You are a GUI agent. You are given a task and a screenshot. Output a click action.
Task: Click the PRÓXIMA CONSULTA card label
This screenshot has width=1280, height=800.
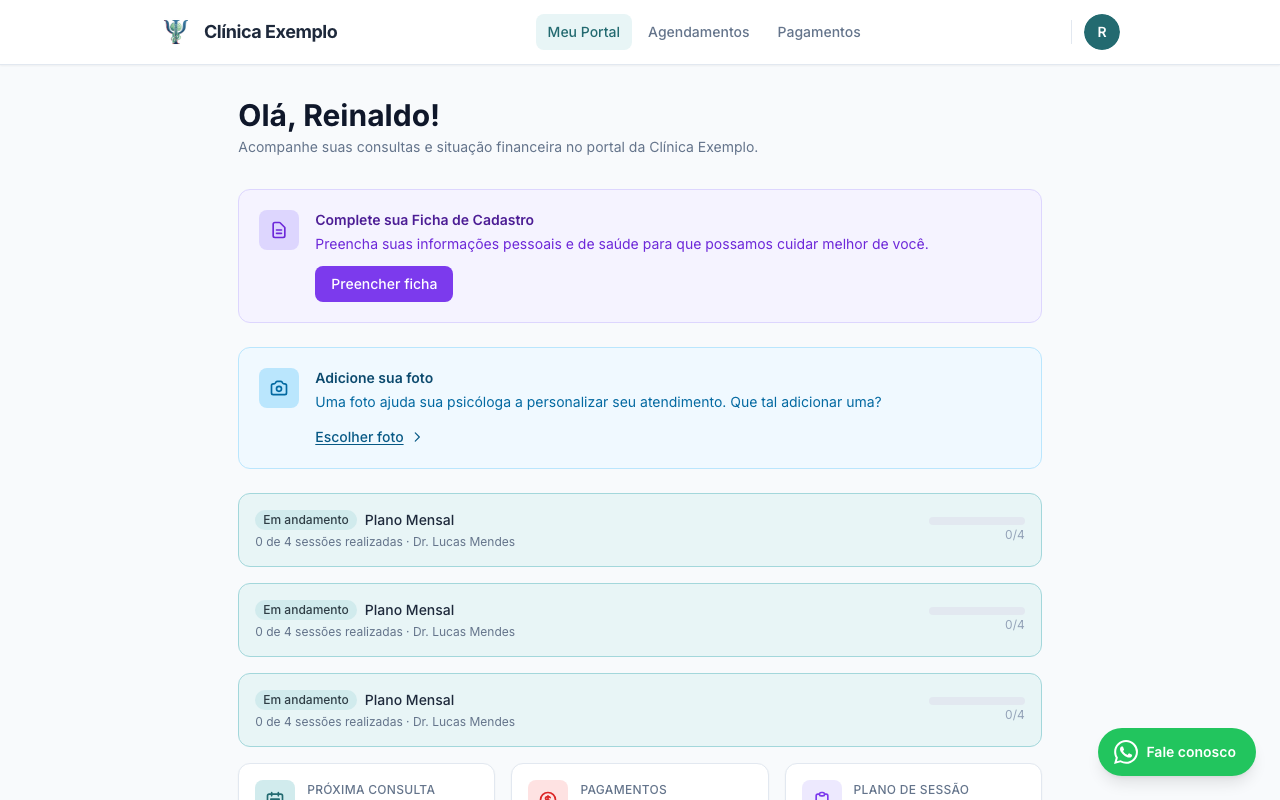pos(371,790)
